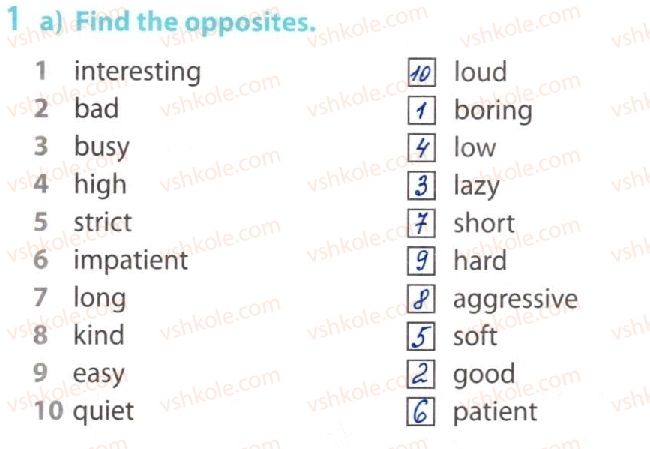650x449 pixels.
Task: Click the answer box beside "soft"
Action: [422, 336]
